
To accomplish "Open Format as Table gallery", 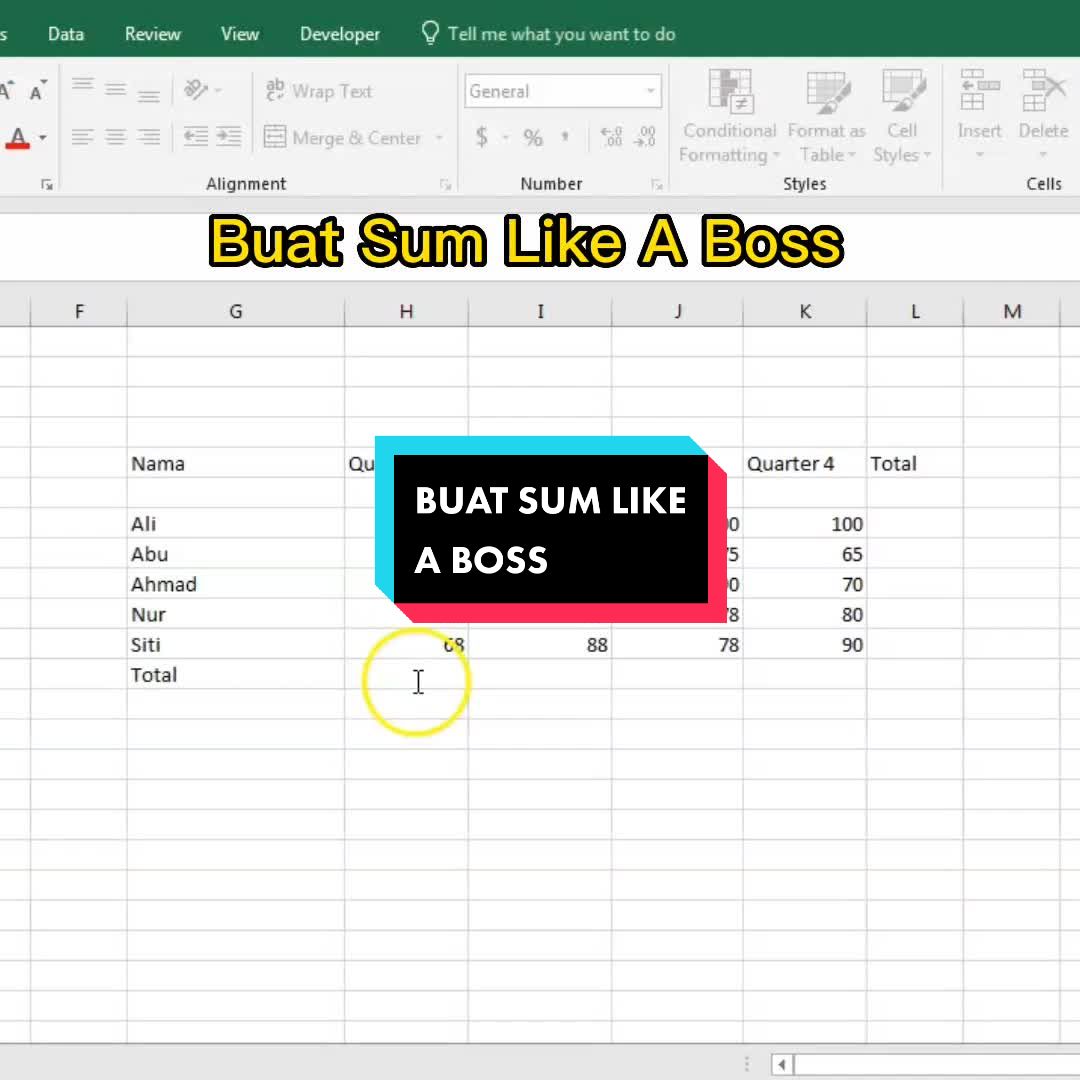I will [x=827, y=116].
